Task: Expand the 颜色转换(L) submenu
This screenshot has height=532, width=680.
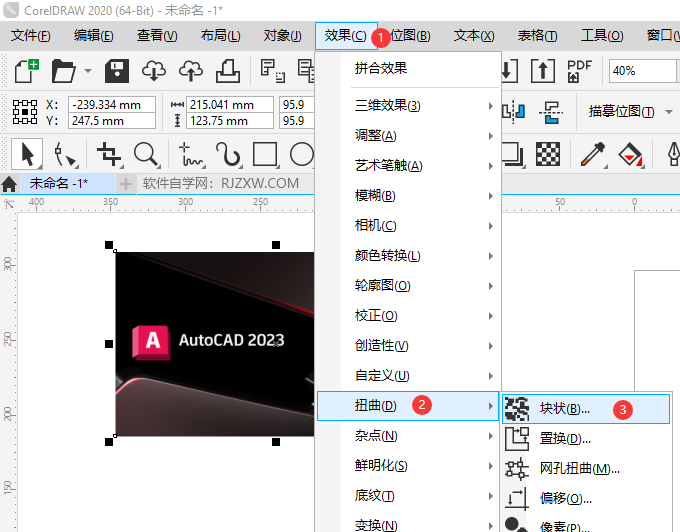Action: click(408, 255)
